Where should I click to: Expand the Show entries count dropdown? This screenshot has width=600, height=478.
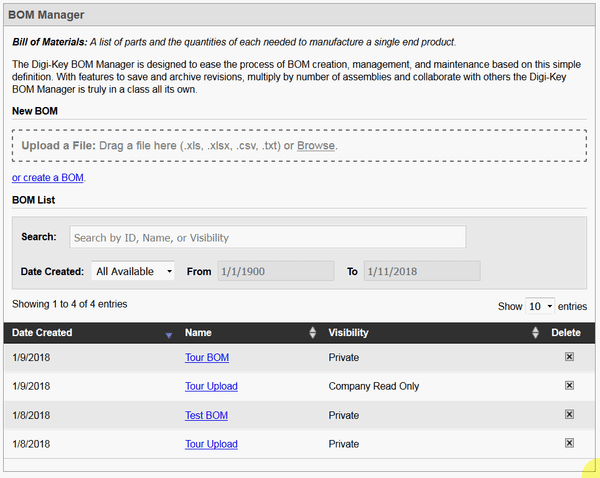click(x=540, y=306)
